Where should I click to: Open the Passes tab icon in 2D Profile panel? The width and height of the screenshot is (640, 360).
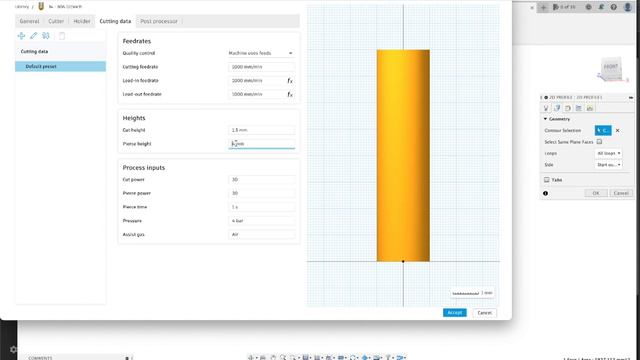coord(579,108)
